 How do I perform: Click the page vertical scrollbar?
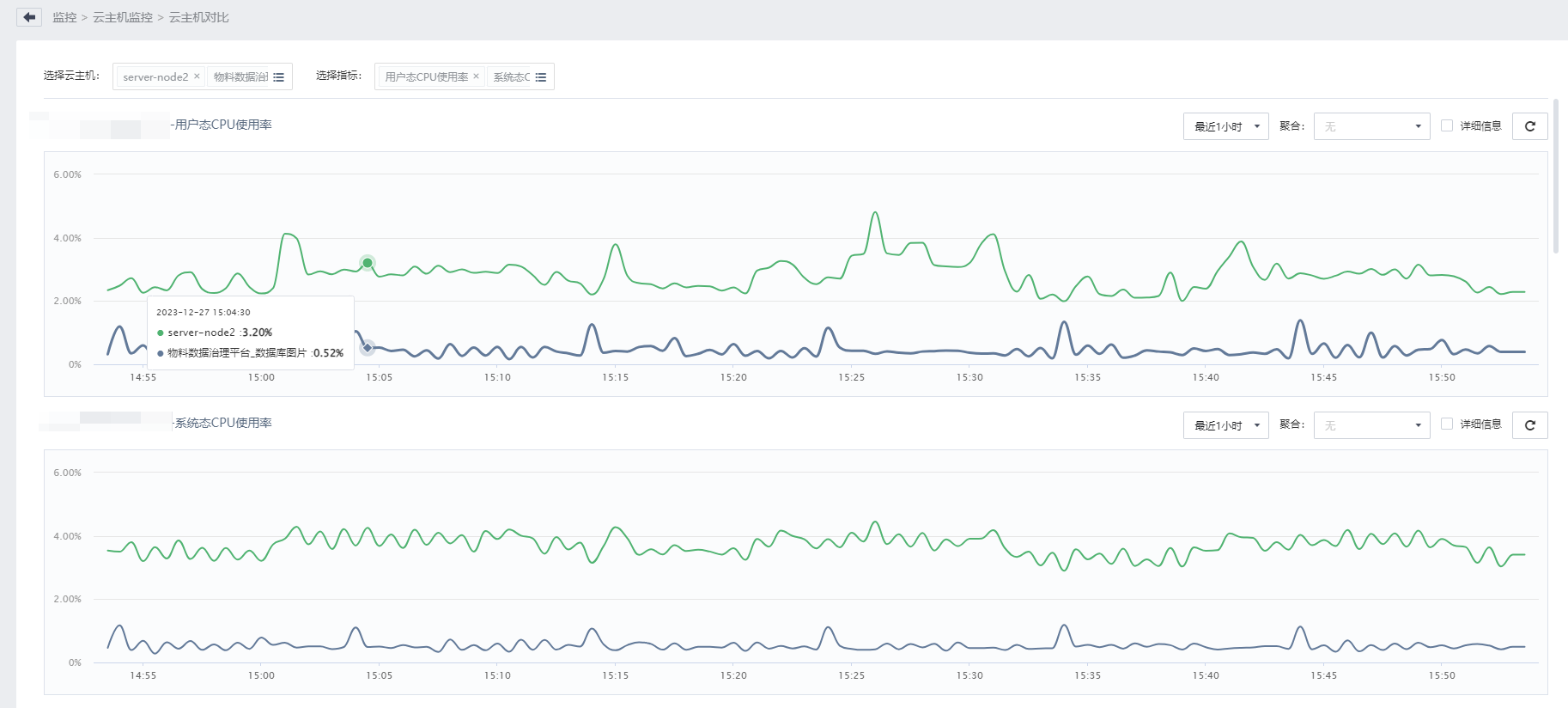coord(1556,176)
